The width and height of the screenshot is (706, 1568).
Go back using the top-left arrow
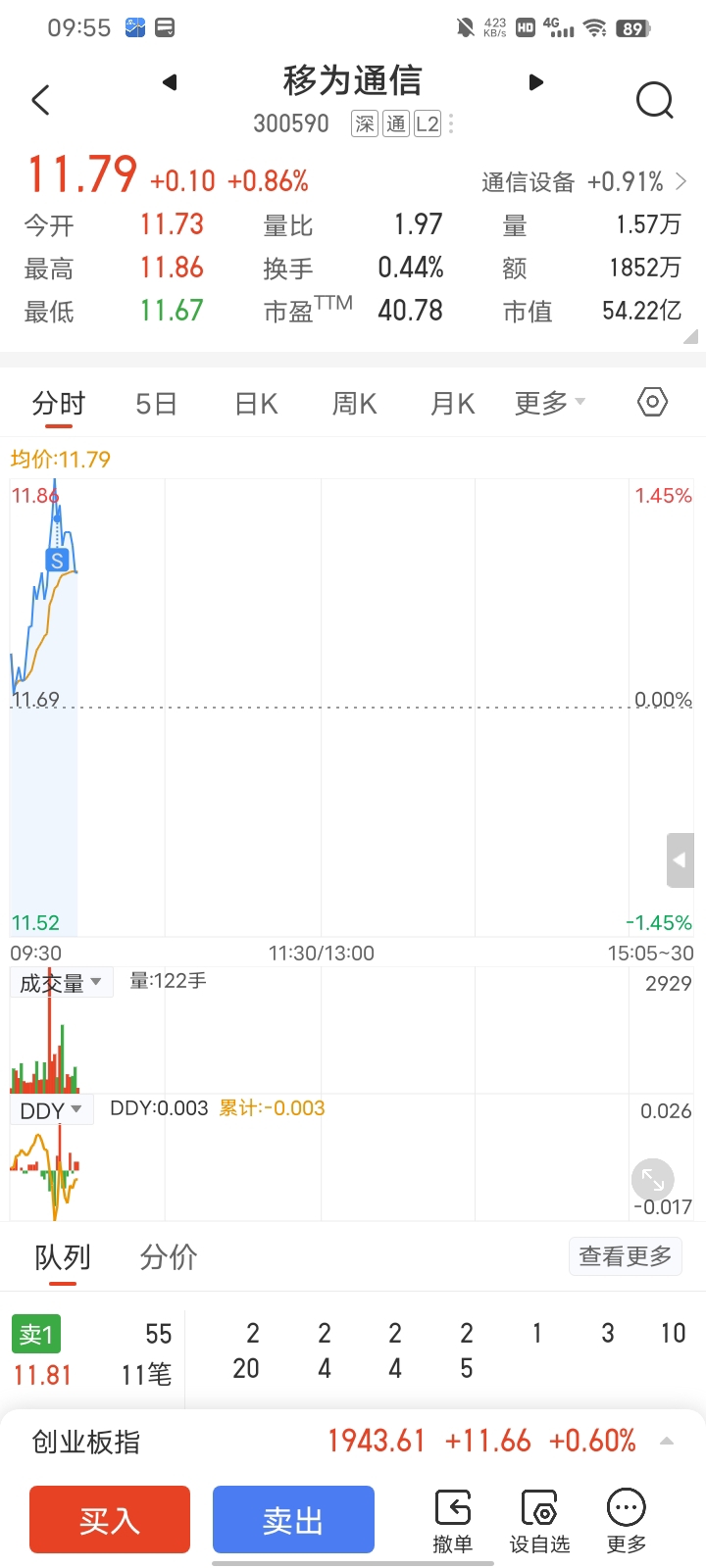pyautogui.click(x=40, y=99)
